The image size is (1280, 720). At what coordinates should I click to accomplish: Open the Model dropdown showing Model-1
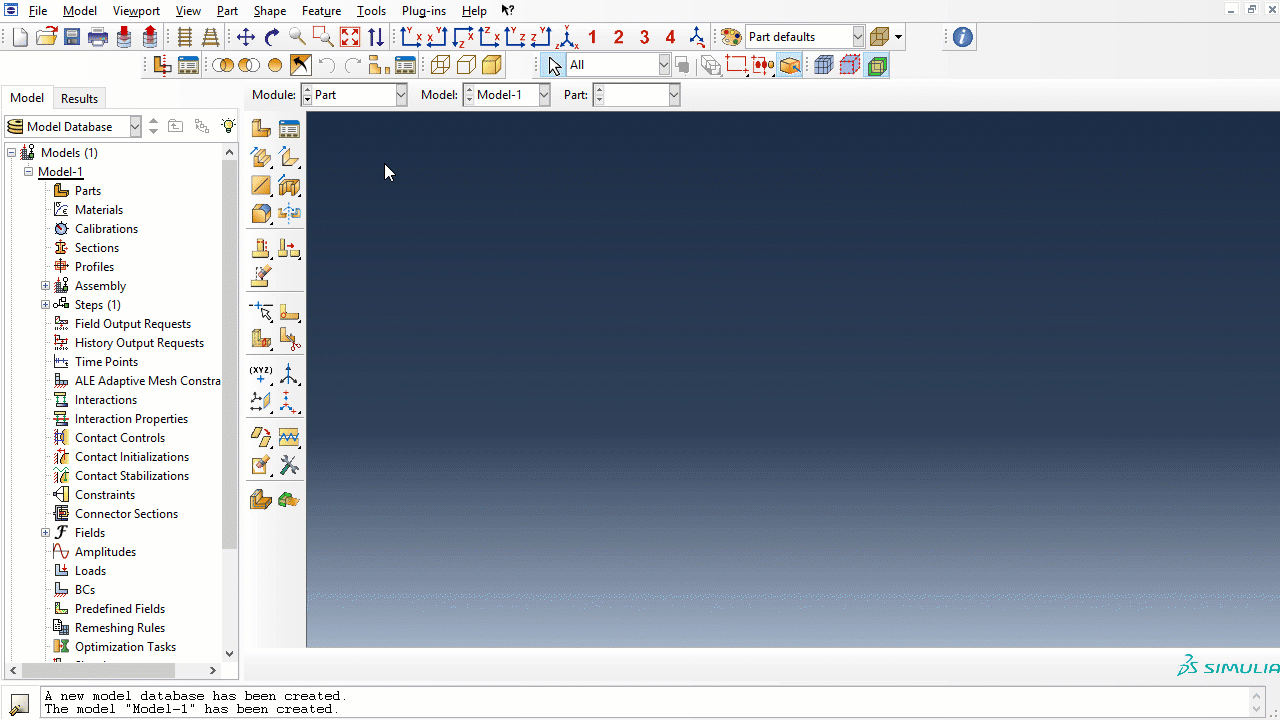(x=507, y=95)
